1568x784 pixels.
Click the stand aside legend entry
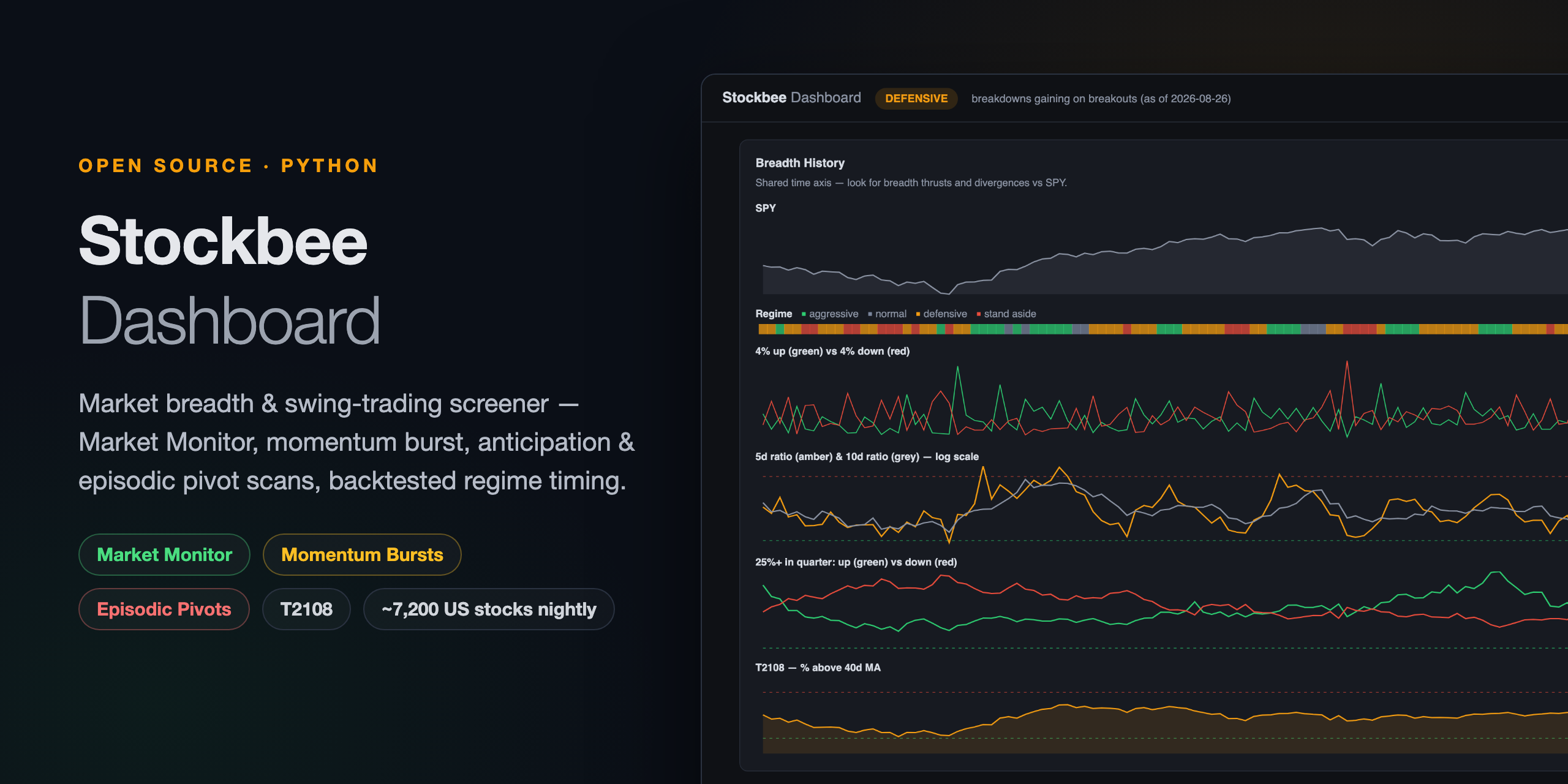[x=1006, y=314]
